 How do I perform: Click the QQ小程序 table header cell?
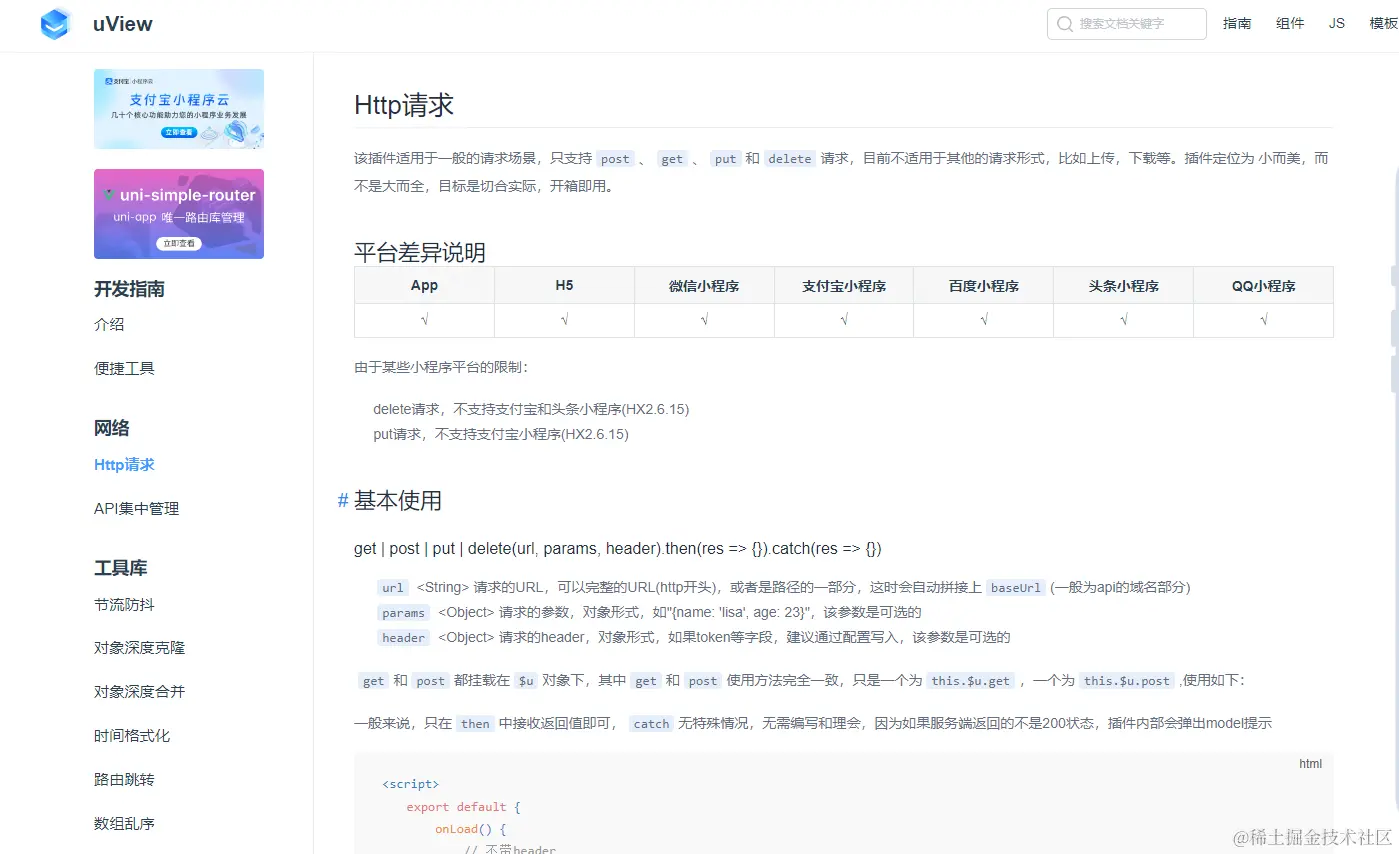click(1264, 286)
